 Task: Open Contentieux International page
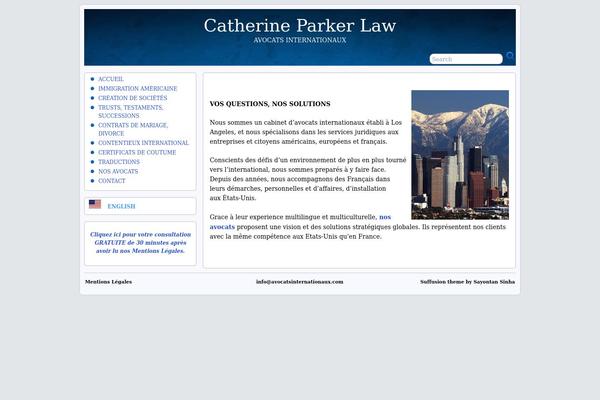pos(143,143)
